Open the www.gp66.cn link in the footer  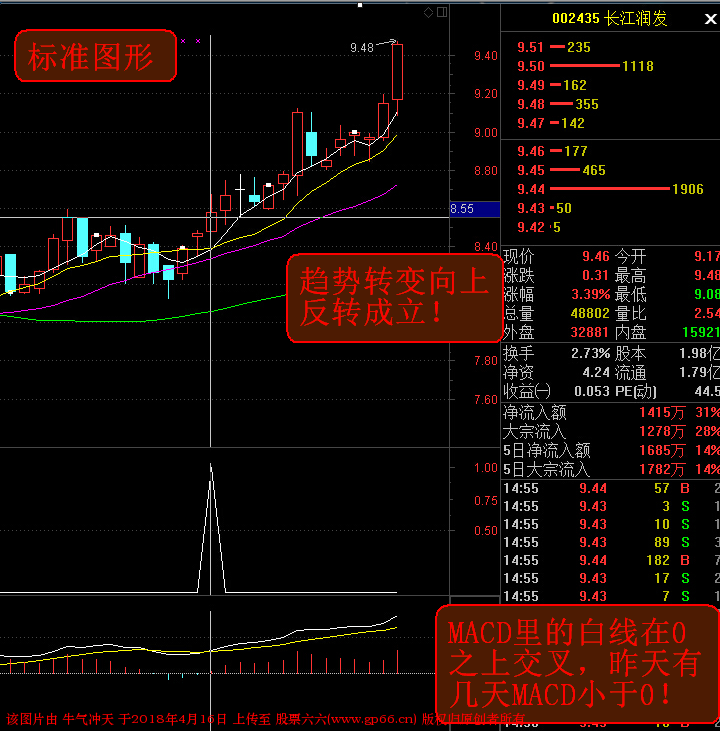click(x=360, y=719)
